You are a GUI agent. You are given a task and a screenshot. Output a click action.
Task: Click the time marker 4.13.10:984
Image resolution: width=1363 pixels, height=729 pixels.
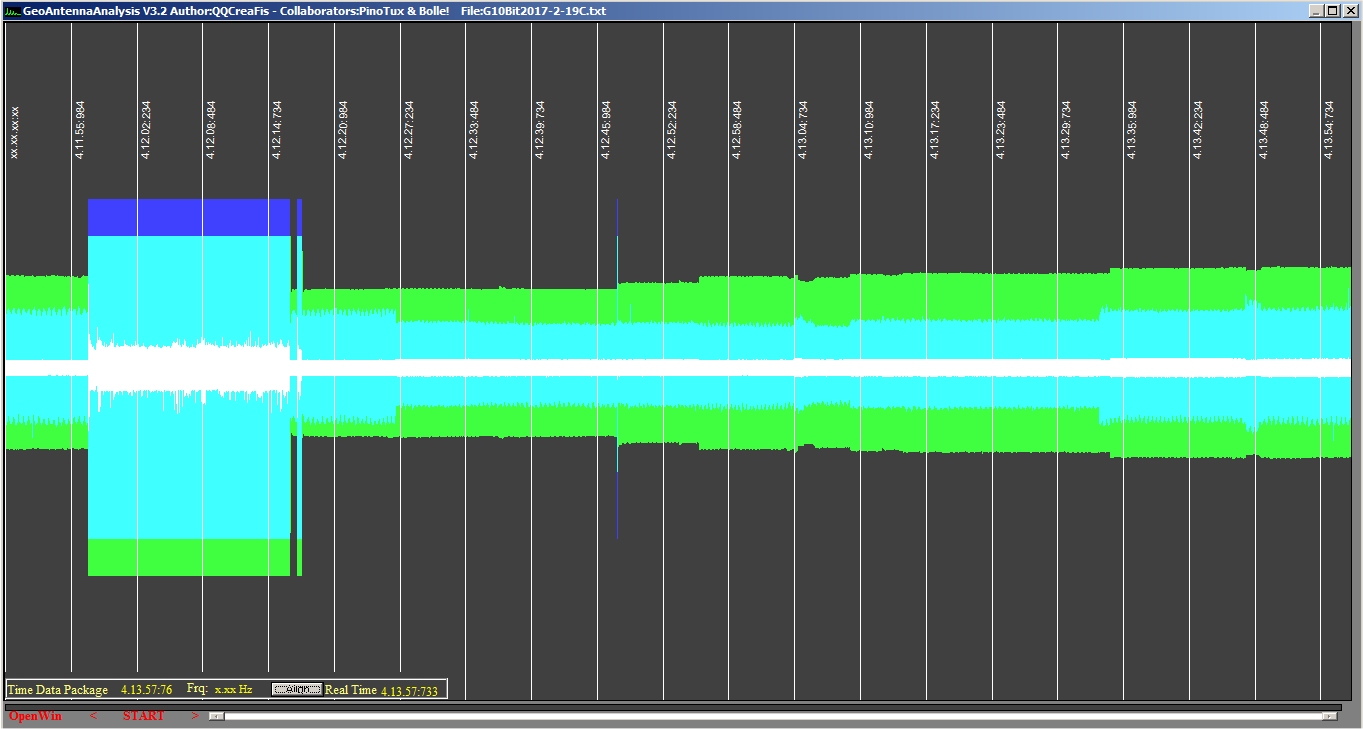pos(869,130)
